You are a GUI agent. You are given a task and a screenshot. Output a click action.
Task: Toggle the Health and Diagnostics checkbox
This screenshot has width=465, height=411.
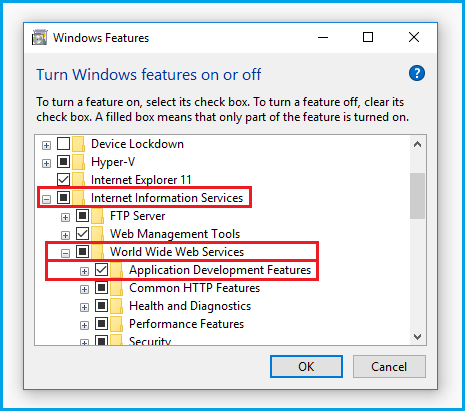tap(101, 306)
